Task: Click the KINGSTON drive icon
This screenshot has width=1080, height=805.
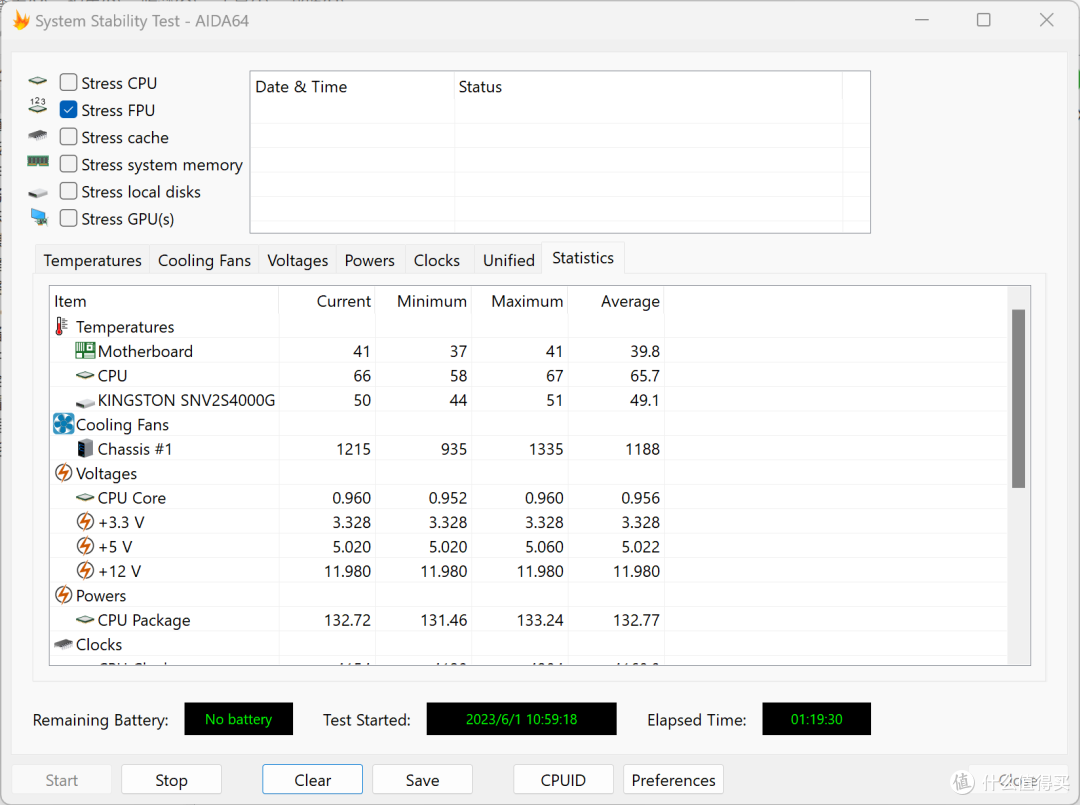Action: pyautogui.click(x=85, y=402)
